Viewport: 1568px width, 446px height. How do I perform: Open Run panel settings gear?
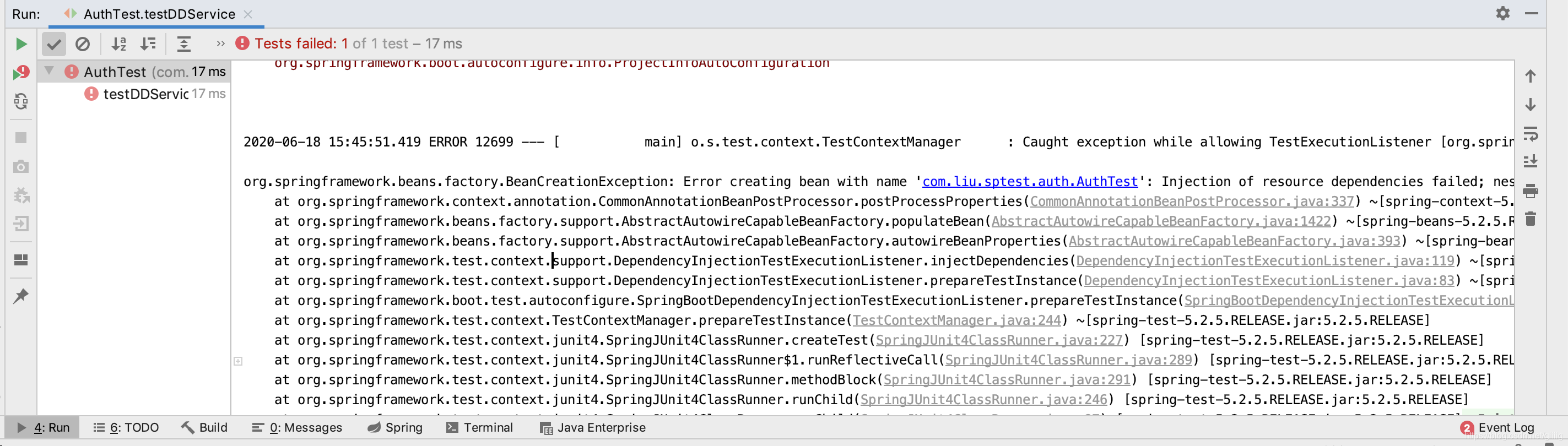tap(1503, 13)
